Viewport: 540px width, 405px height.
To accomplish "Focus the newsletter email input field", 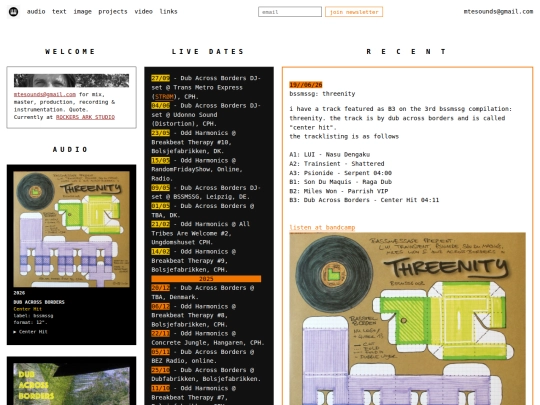I will (x=290, y=12).
